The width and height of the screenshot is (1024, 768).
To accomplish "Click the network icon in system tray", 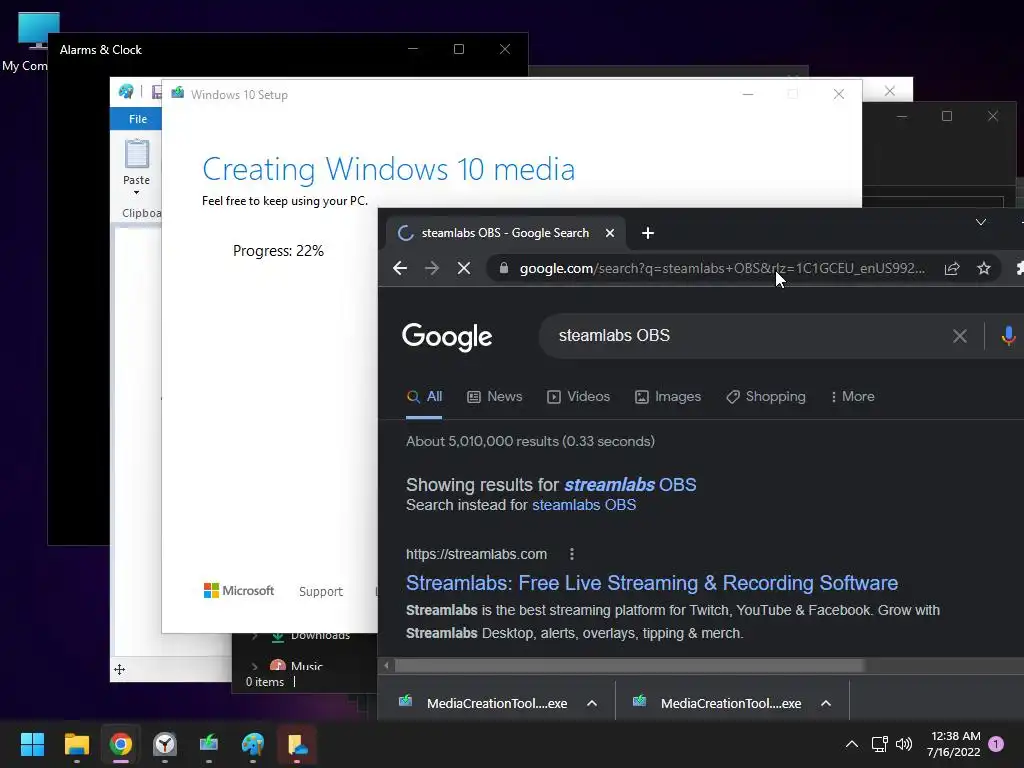I will 879,744.
